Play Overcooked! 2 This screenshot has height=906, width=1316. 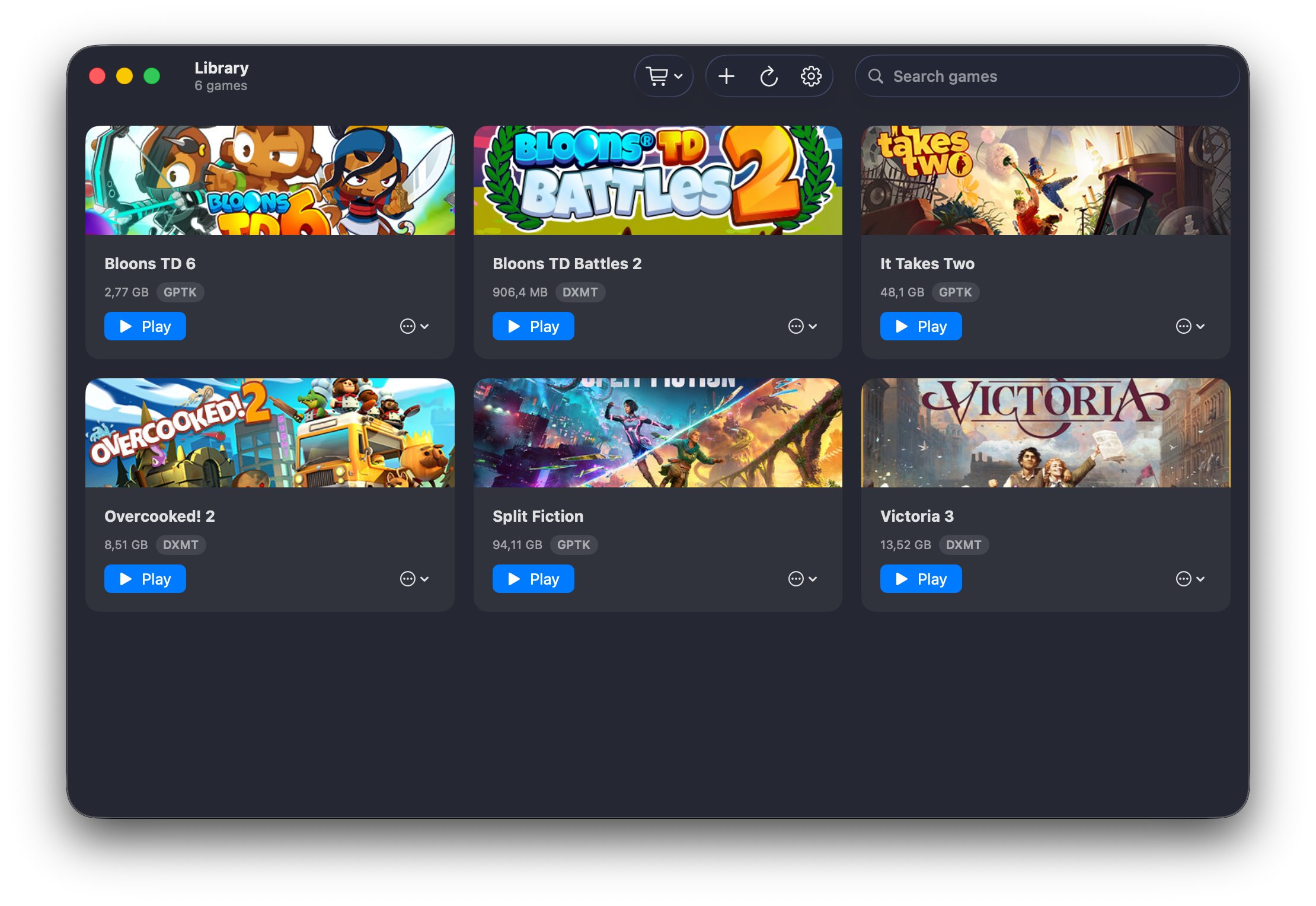(x=145, y=579)
